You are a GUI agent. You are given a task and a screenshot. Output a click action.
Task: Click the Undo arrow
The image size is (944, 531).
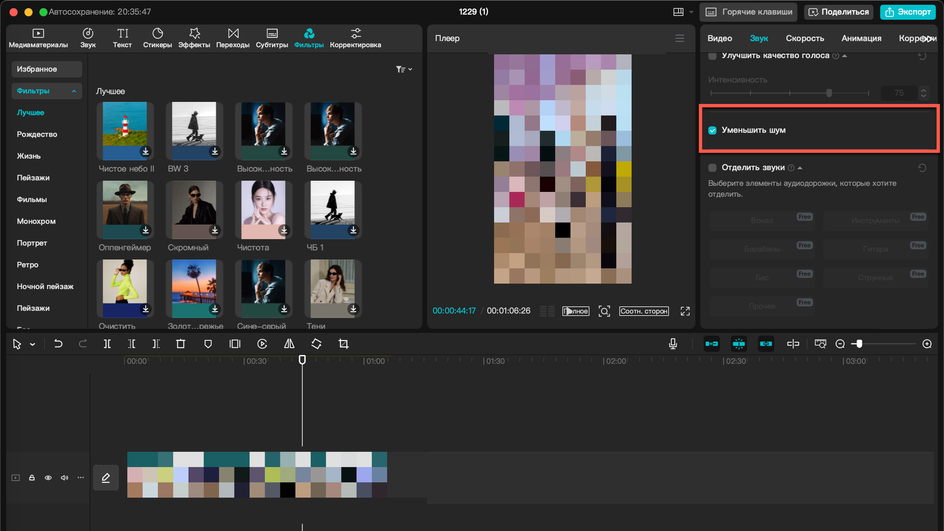[58, 344]
